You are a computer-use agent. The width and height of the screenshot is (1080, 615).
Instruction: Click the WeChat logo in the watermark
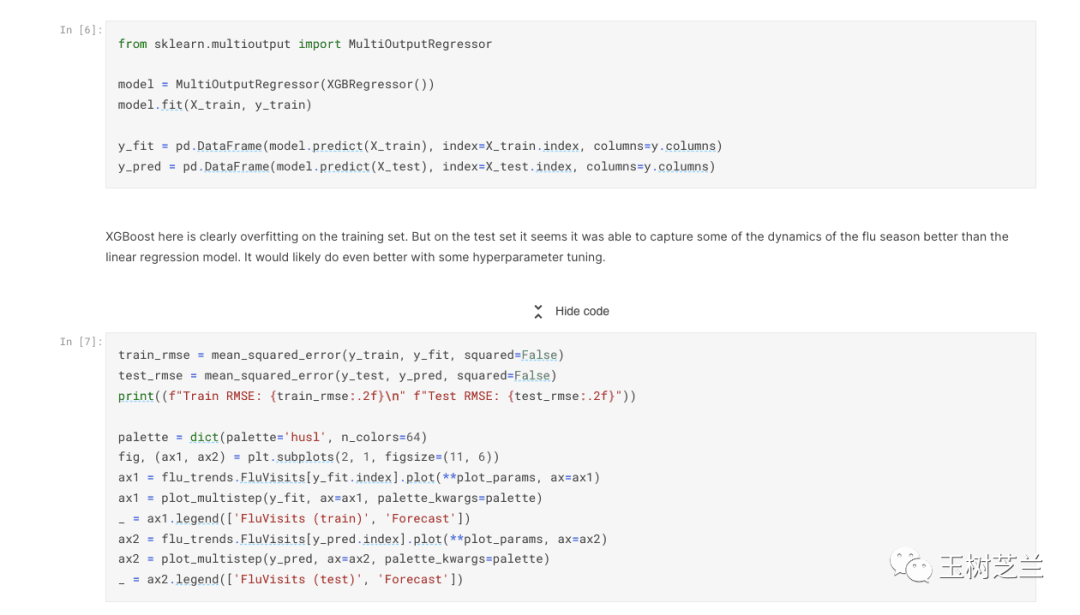pyautogui.click(x=910, y=567)
